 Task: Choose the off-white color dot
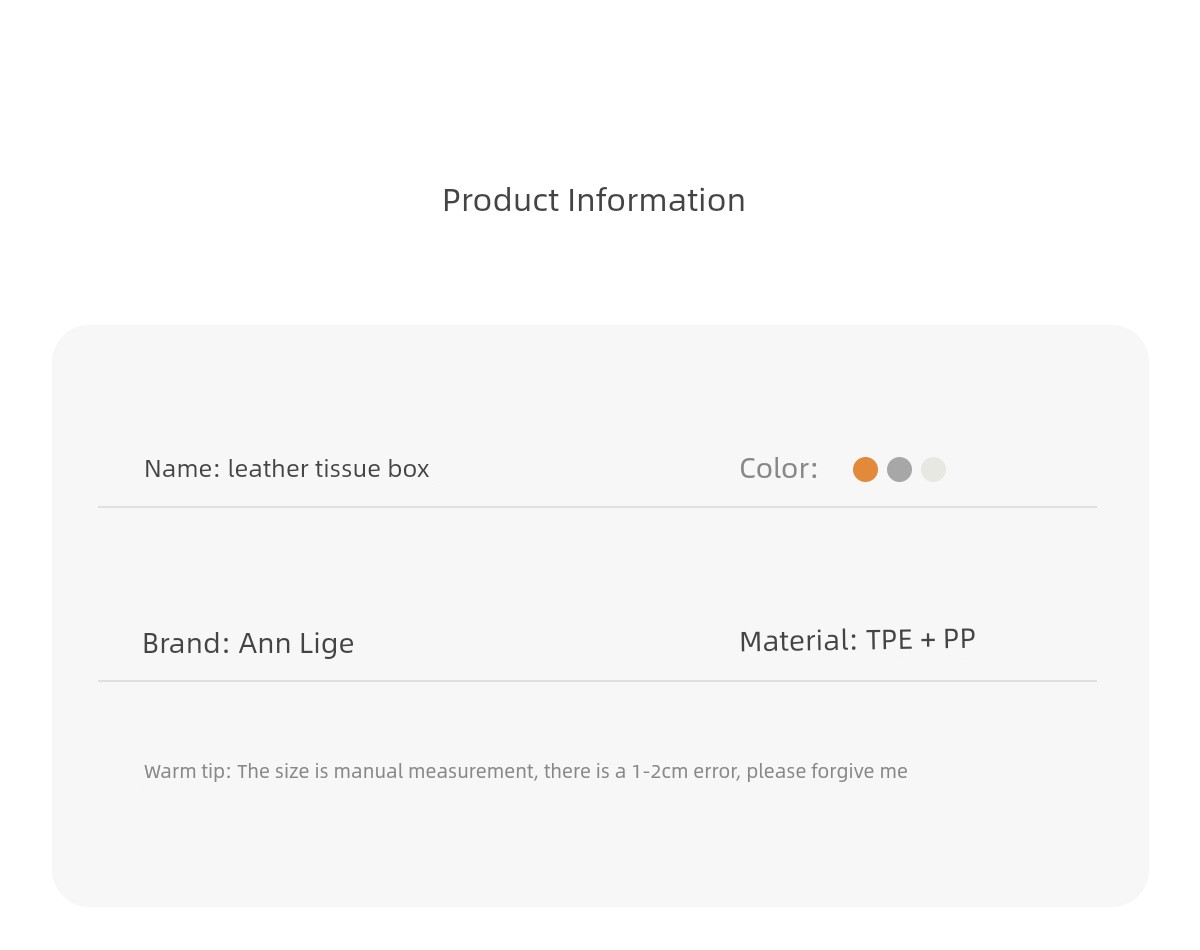click(933, 469)
